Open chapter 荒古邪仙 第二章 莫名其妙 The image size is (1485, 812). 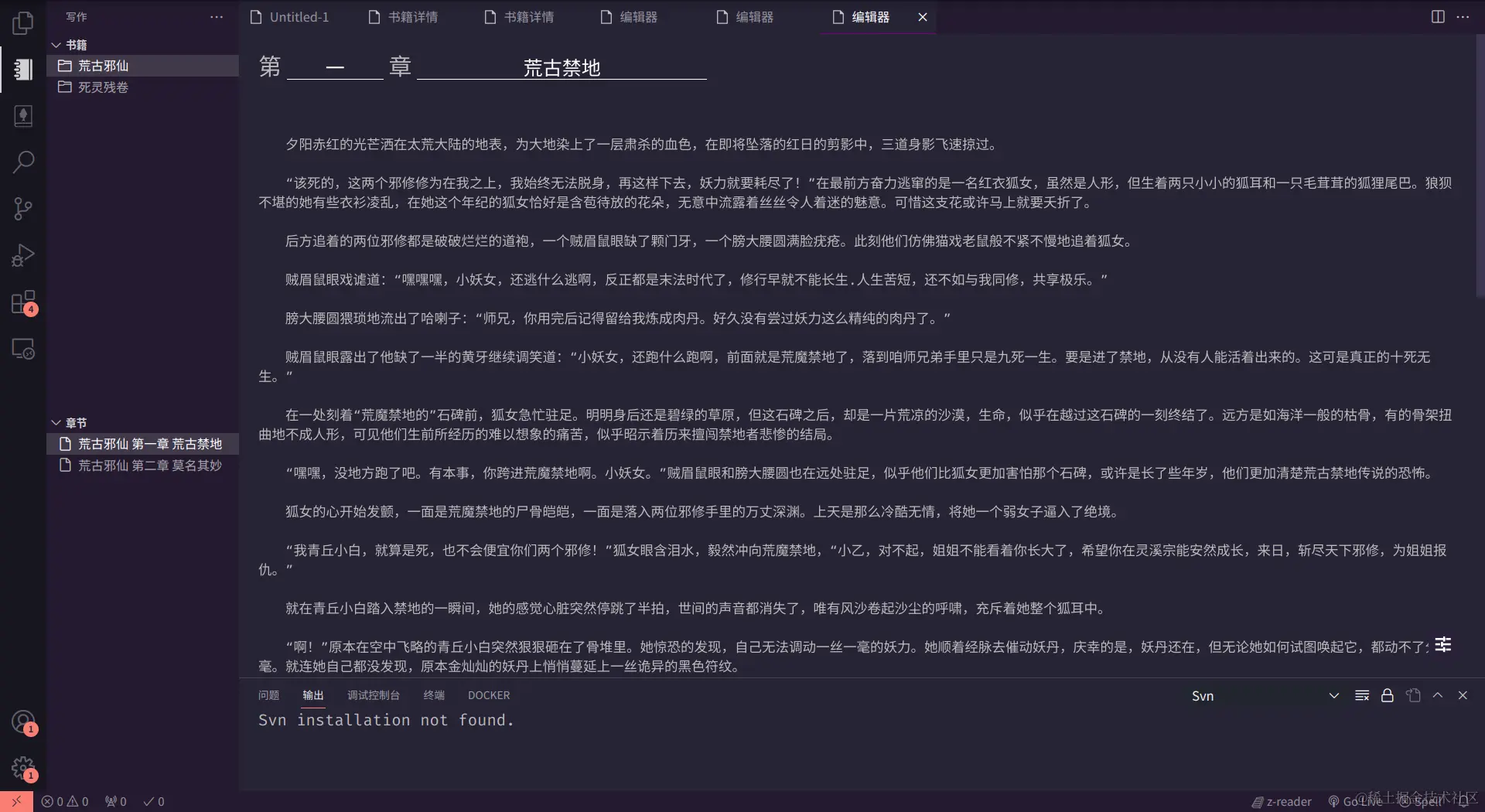click(143, 466)
